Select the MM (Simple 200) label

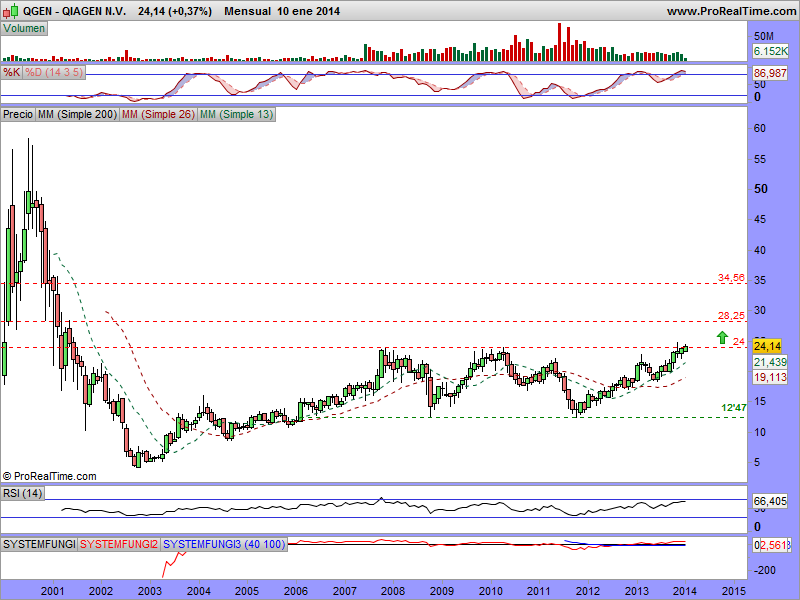pyautogui.click(x=78, y=114)
